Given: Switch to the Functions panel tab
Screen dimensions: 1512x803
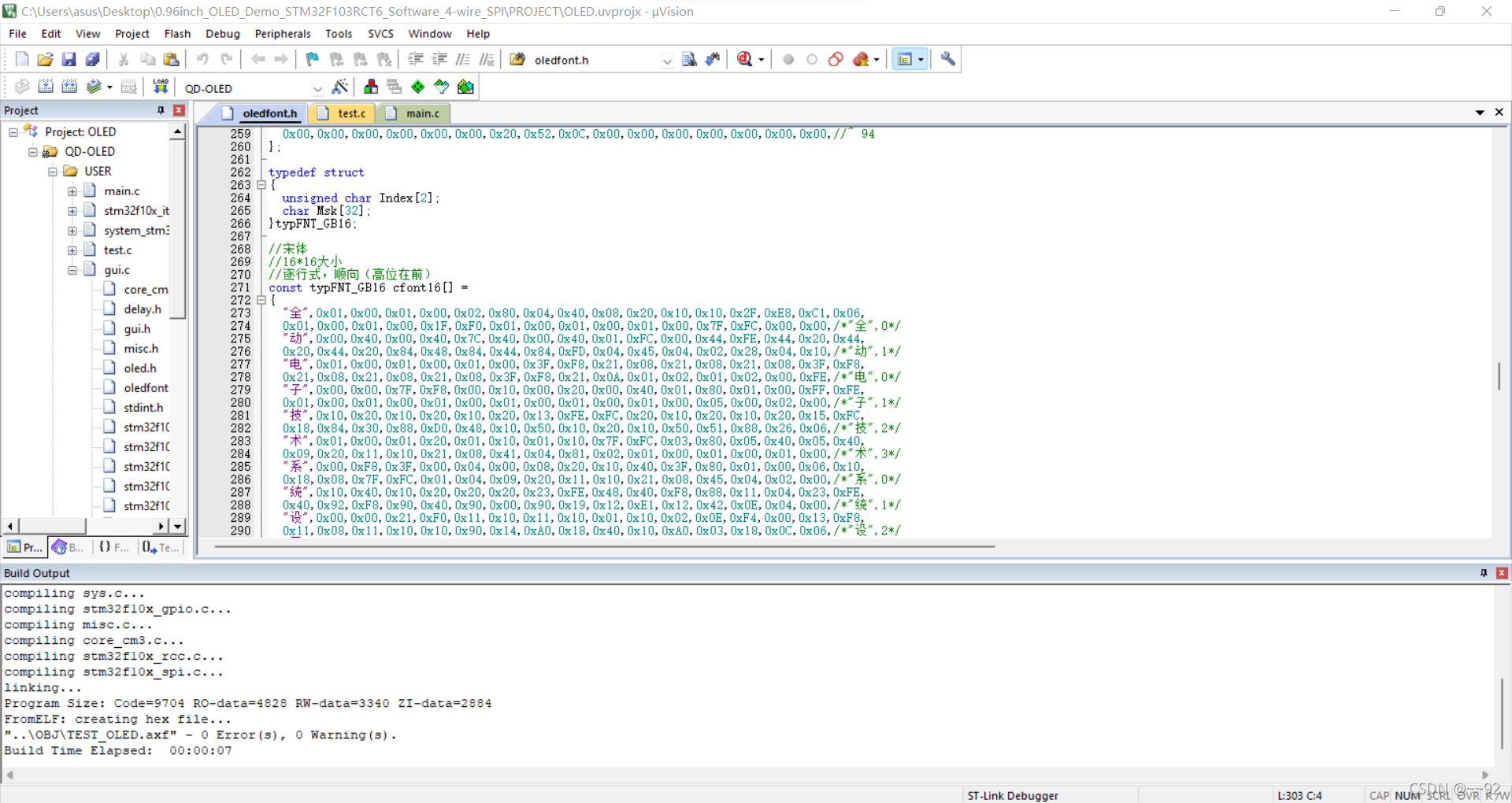Looking at the screenshot, I should pos(114,547).
